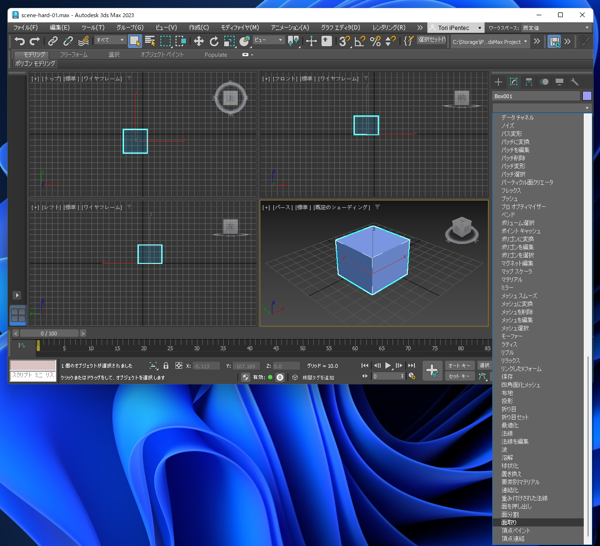Open the Hierarchy panel icon
Image resolution: width=600 pixels, height=546 pixels.
(x=529, y=82)
